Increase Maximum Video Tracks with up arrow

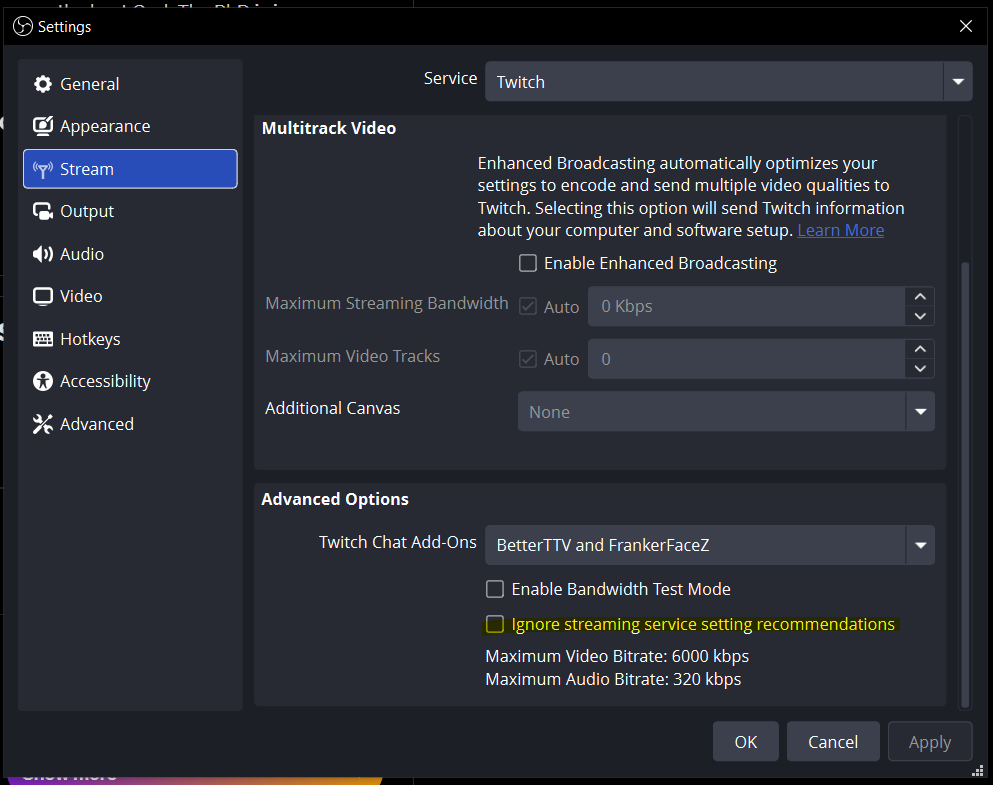920,349
